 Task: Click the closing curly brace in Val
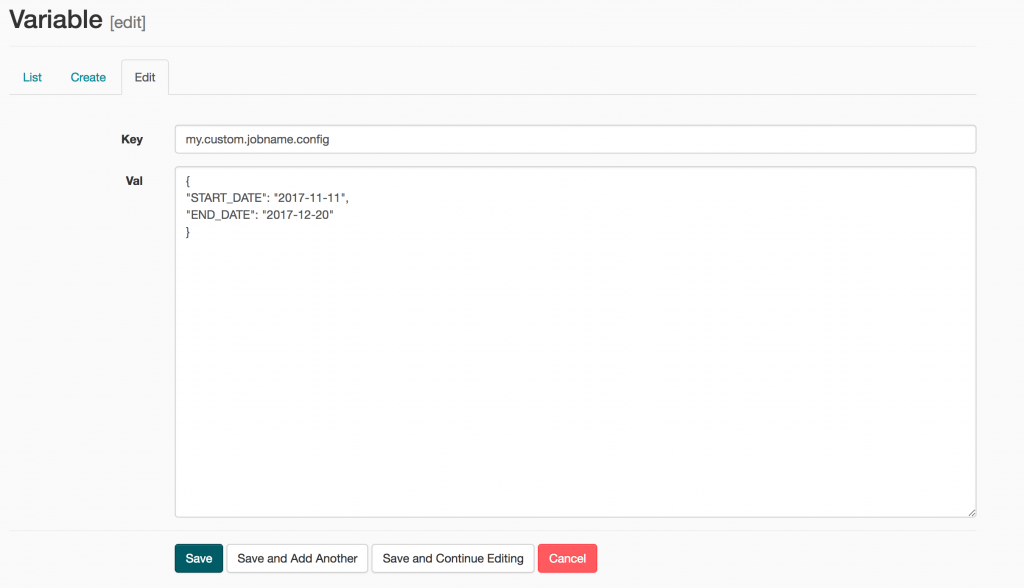tap(188, 232)
